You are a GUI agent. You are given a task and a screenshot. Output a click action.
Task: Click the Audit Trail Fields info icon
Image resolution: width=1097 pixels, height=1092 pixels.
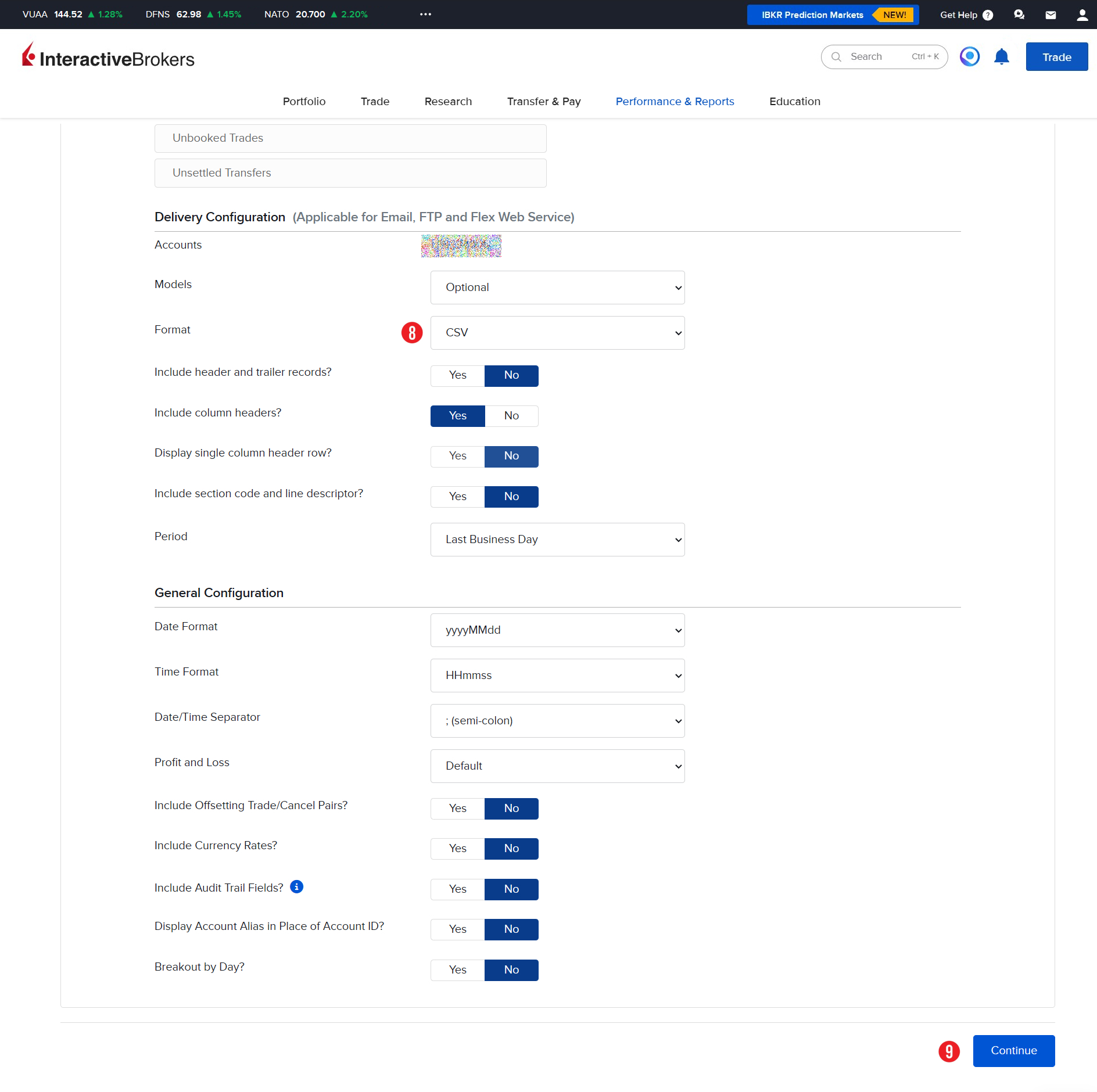tap(297, 886)
